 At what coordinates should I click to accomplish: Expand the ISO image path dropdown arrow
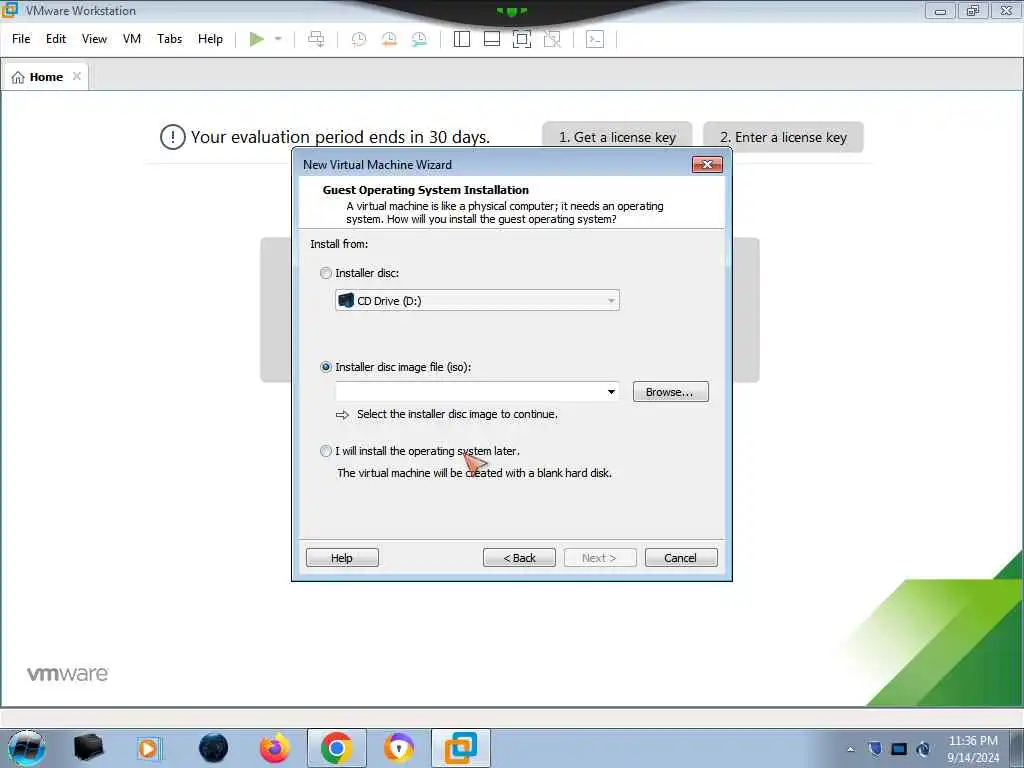pyautogui.click(x=611, y=392)
